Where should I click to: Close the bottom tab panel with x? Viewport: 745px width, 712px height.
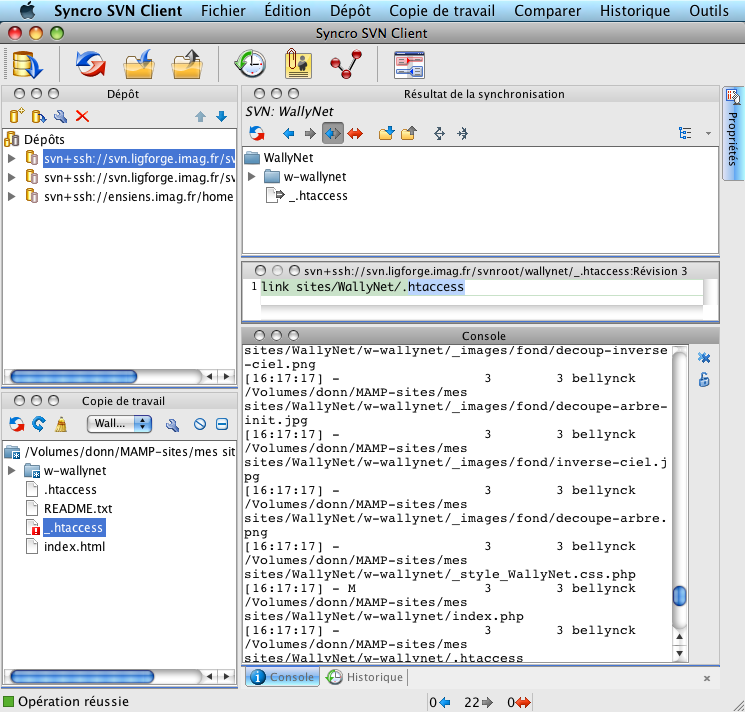click(x=707, y=678)
